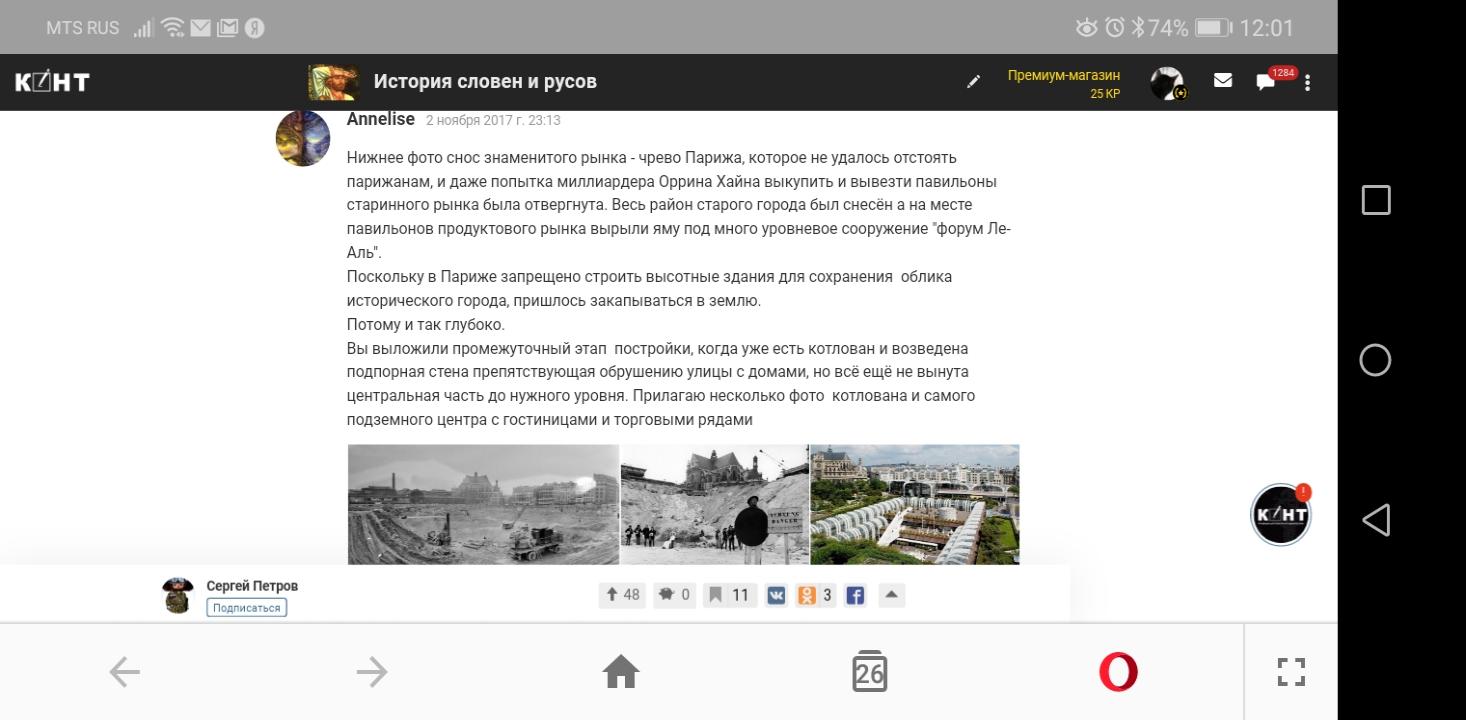Screen dimensions: 1466x720
Task: Go forward with the browser forward arrow
Action: point(372,672)
